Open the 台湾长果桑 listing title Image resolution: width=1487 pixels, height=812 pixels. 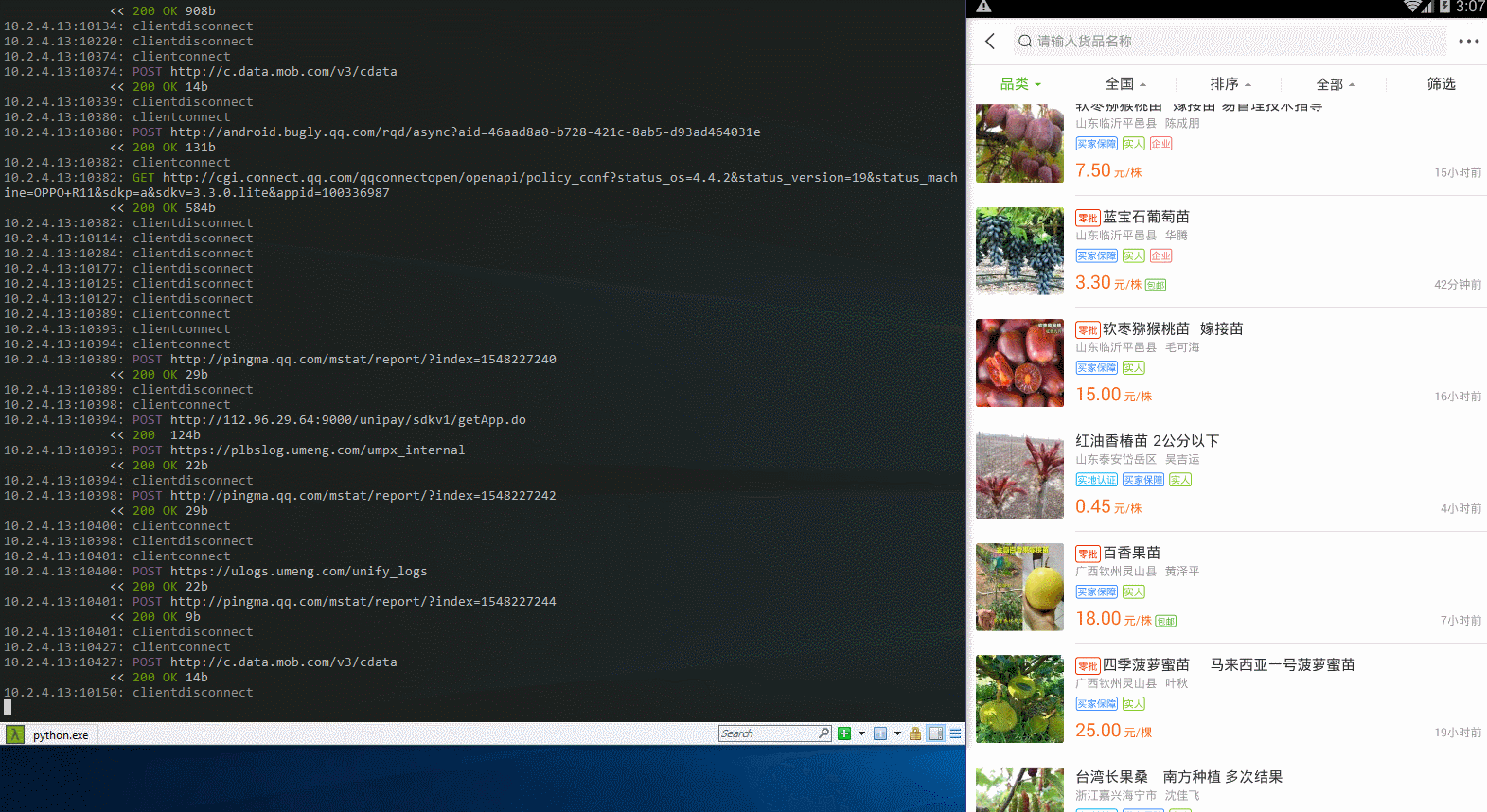tap(1178, 777)
